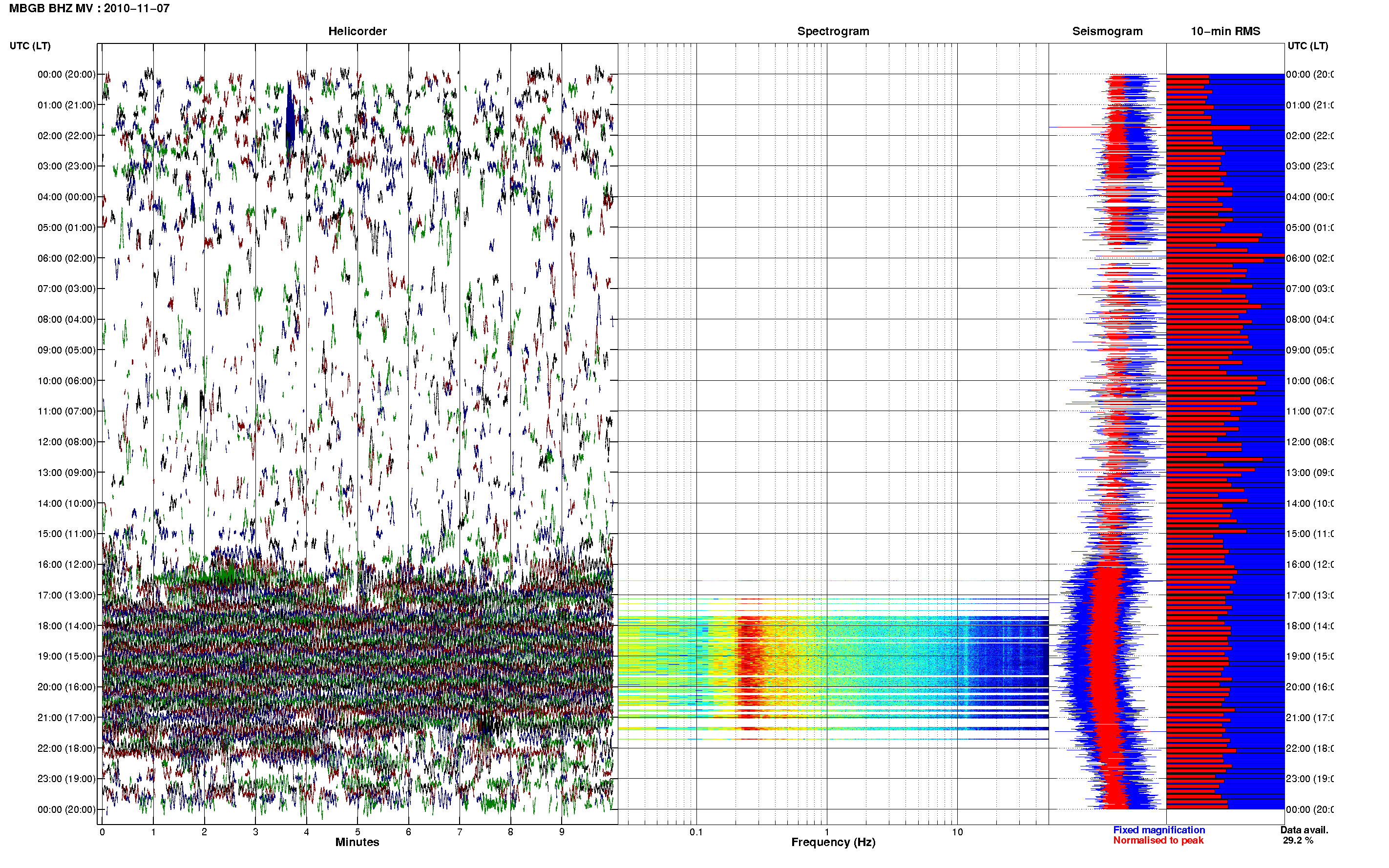Click the 'Normalised to peak' legend text
Image resolution: width=1389 pixels, height=868 pixels.
(x=1158, y=841)
